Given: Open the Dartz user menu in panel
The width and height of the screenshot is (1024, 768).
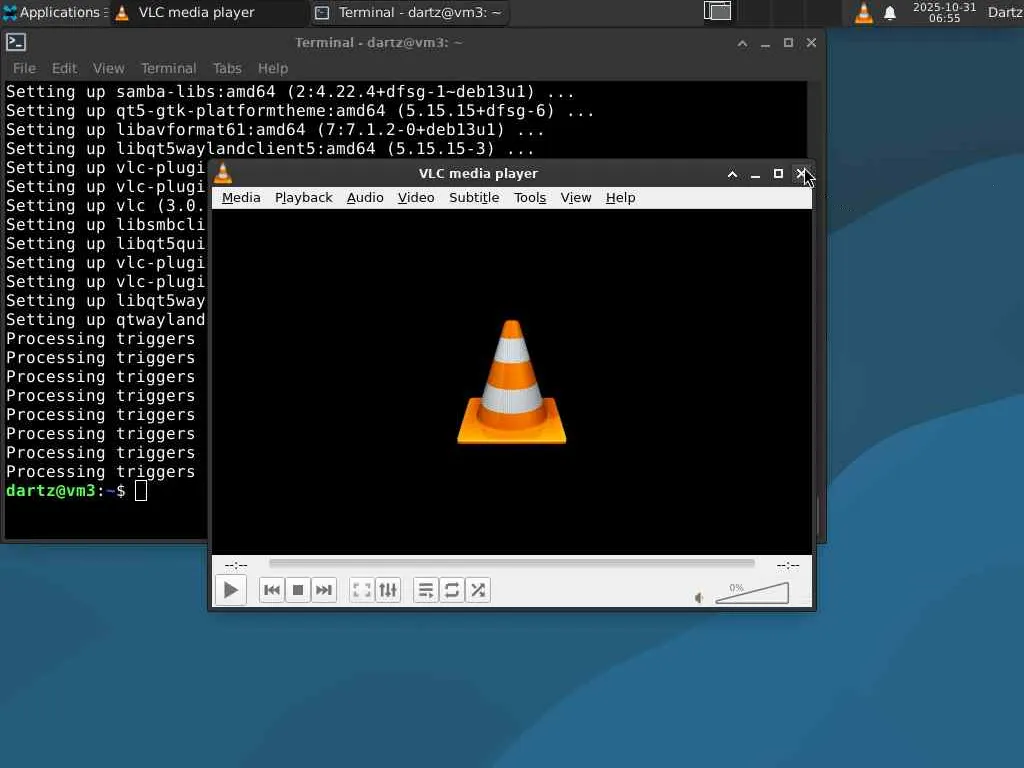Looking at the screenshot, I should (x=1004, y=12).
